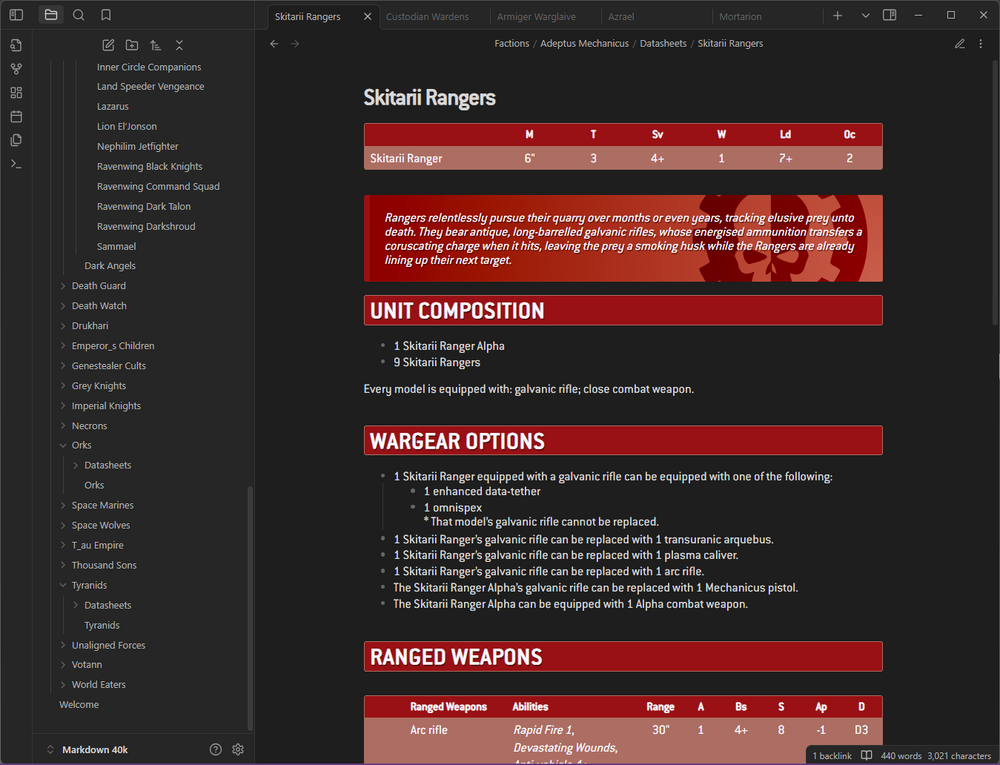This screenshot has height=765, width=1000.
Task: Click reading view book icon in status bar
Action: [866, 755]
